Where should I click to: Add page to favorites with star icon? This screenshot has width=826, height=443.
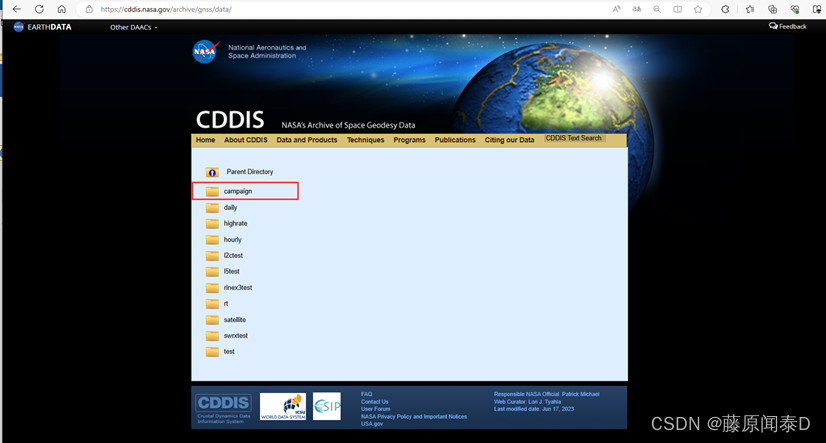pos(698,9)
